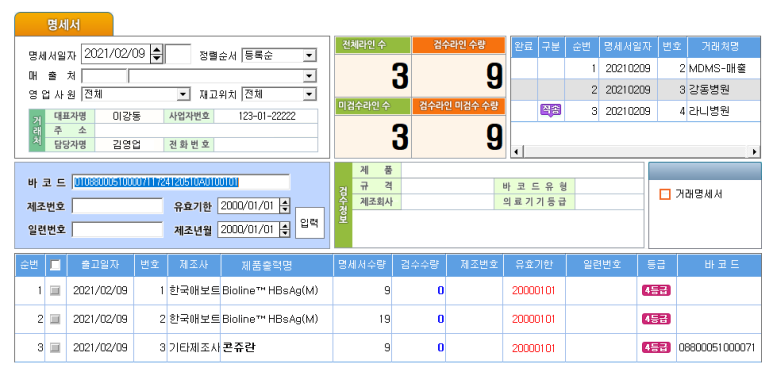Viewport: 773px width, 387px height.
Task: Click the 출고일자 column header
Action: pos(100,265)
